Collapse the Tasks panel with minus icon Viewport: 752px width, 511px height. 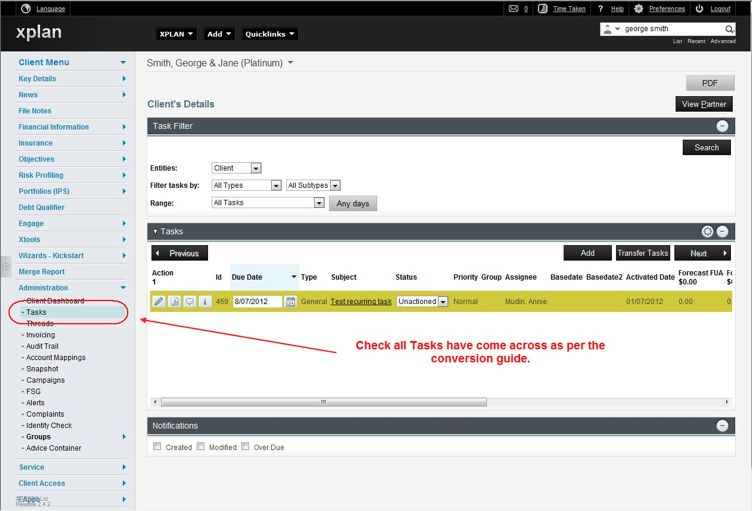(x=722, y=231)
